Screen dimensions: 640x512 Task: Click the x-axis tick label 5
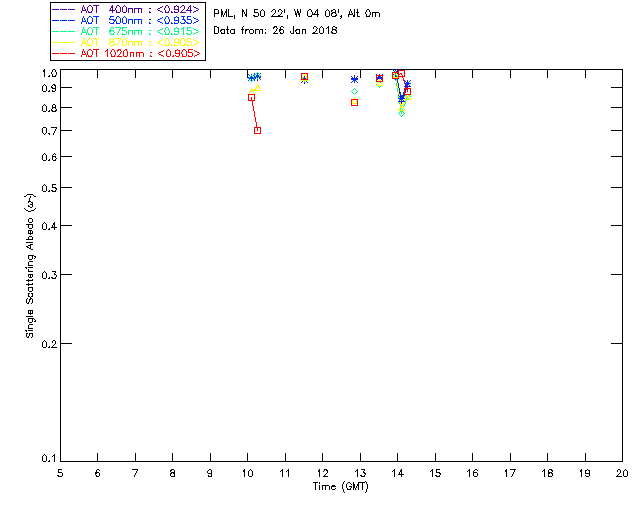pos(60,474)
